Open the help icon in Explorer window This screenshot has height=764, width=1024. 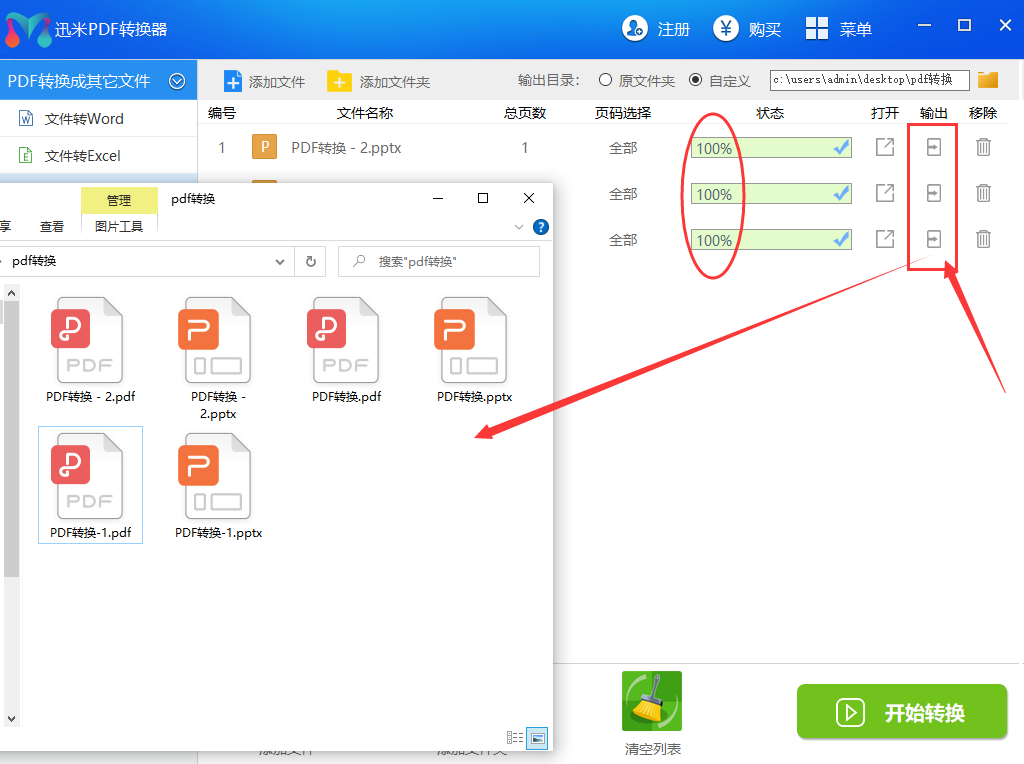[541, 227]
